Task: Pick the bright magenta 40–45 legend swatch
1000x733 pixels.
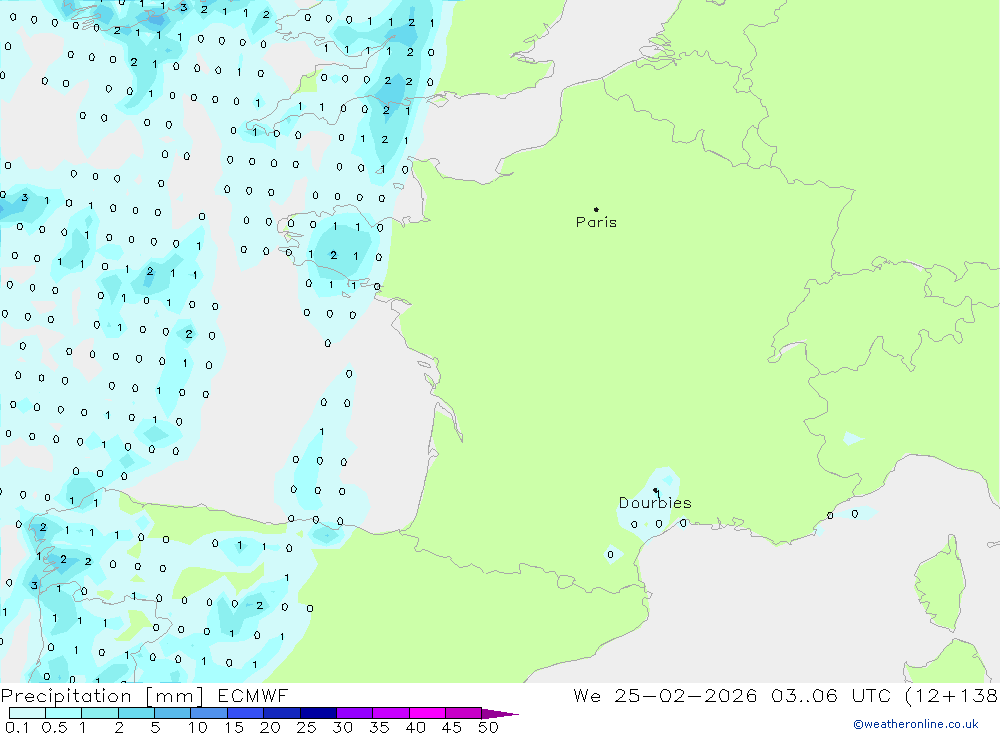Action: click(427, 713)
